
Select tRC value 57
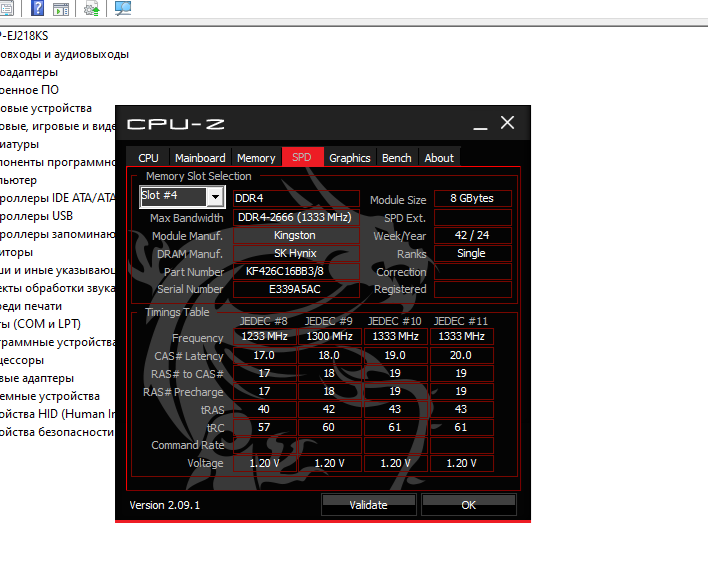pyautogui.click(x=265, y=428)
